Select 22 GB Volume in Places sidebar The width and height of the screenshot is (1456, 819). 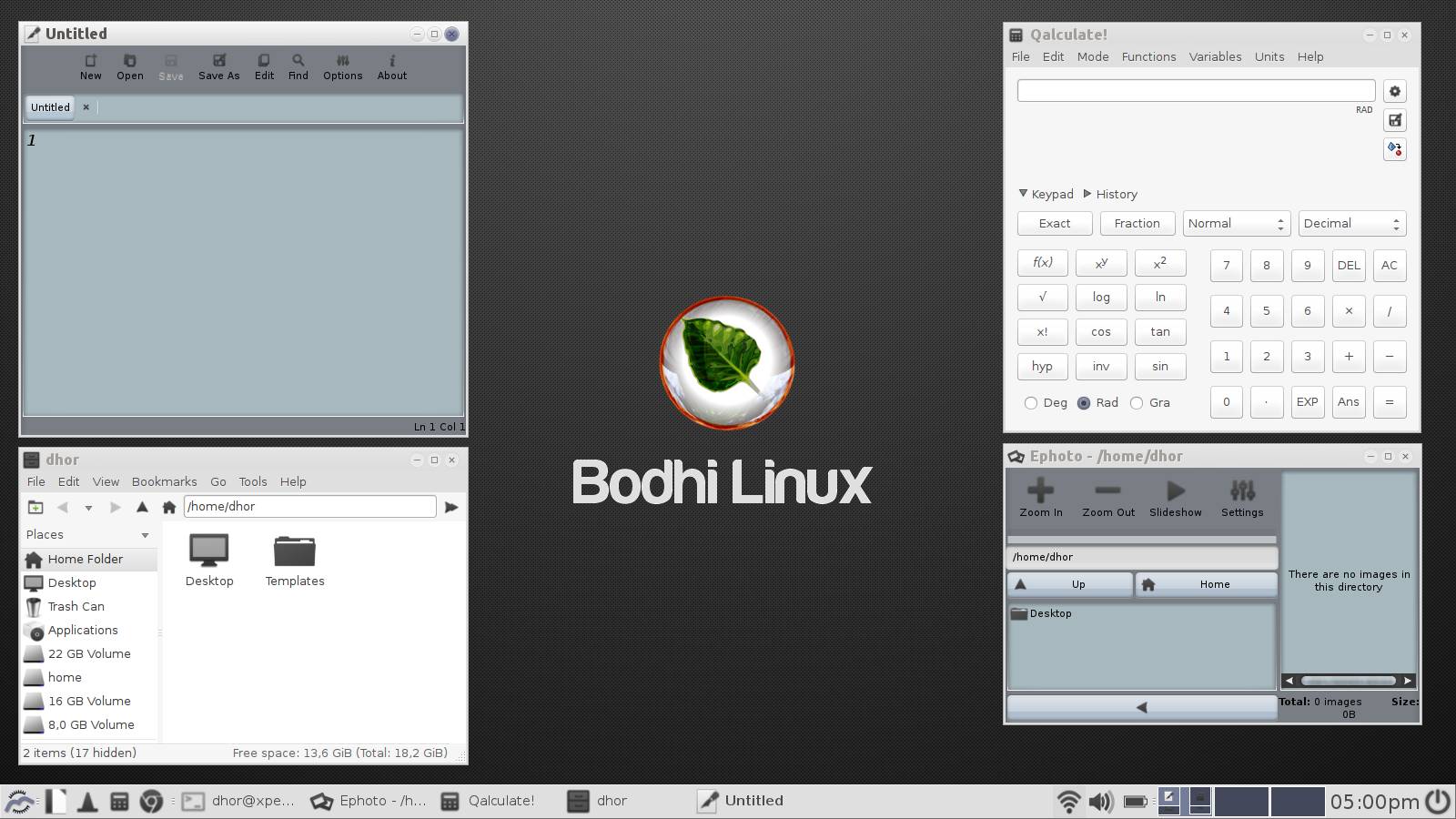[x=88, y=654]
